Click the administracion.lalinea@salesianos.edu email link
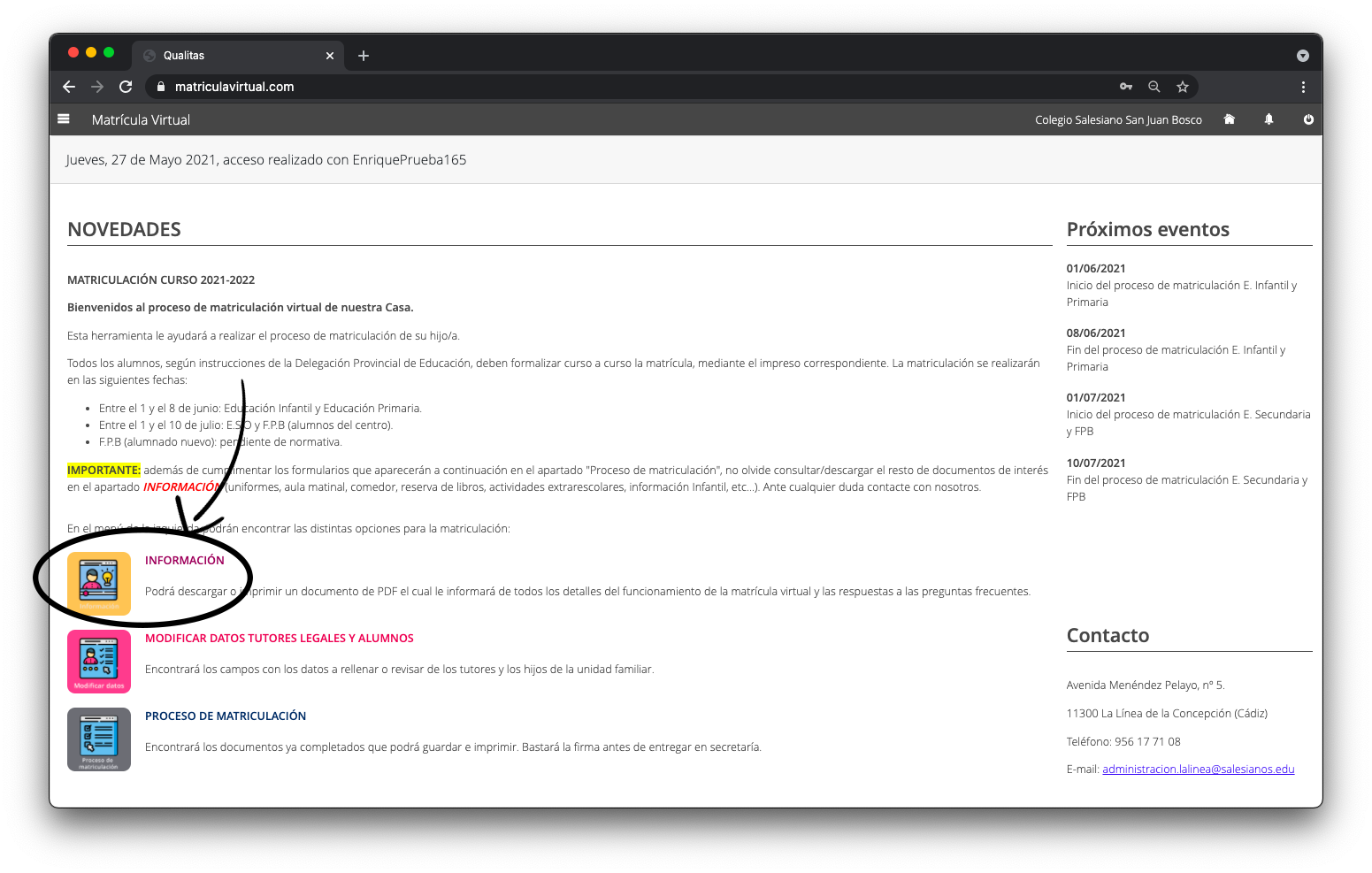Image resolution: width=1372 pixels, height=873 pixels. (x=1199, y=770)
